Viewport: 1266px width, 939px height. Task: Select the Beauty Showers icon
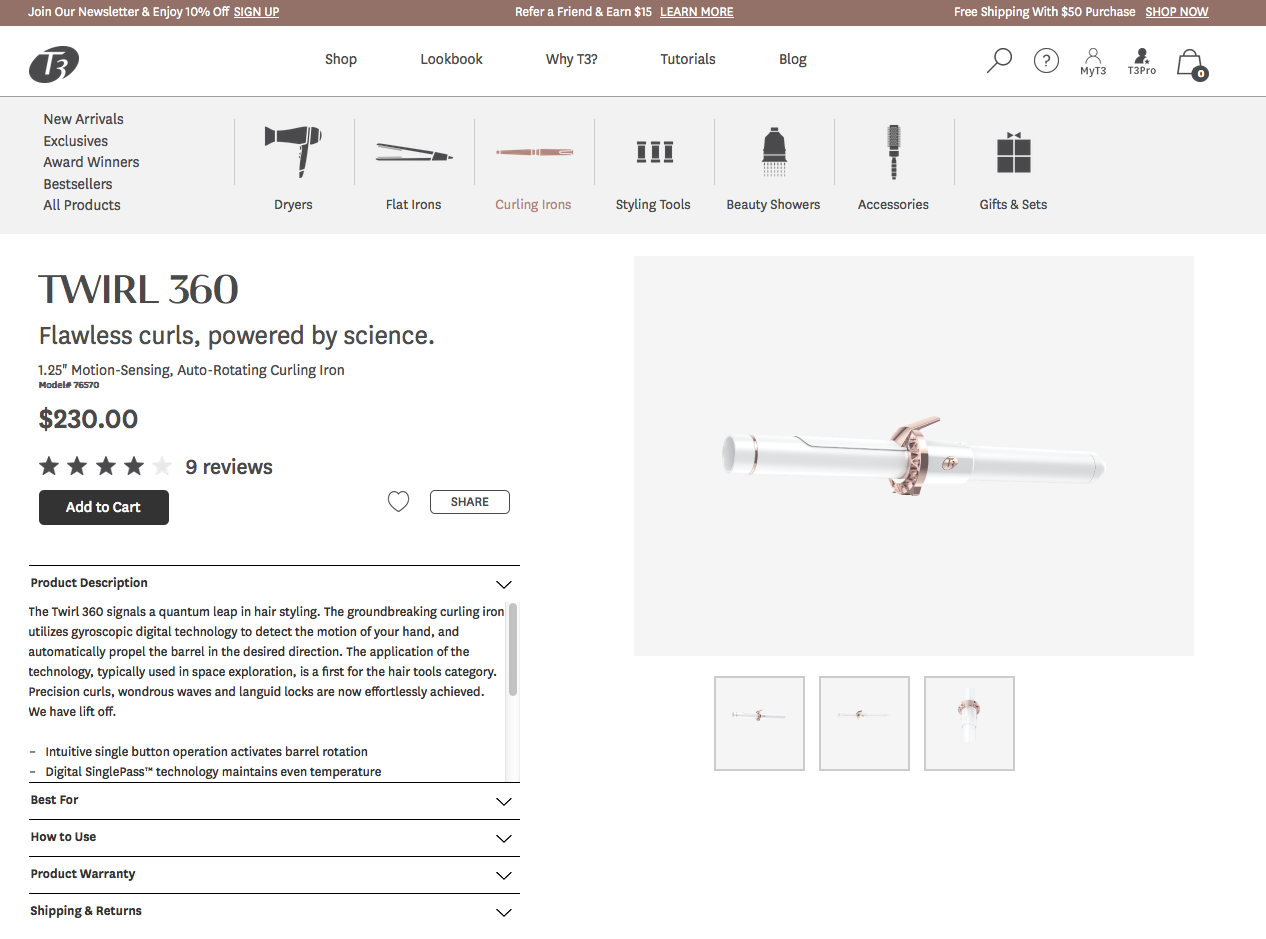click(774, 152)
